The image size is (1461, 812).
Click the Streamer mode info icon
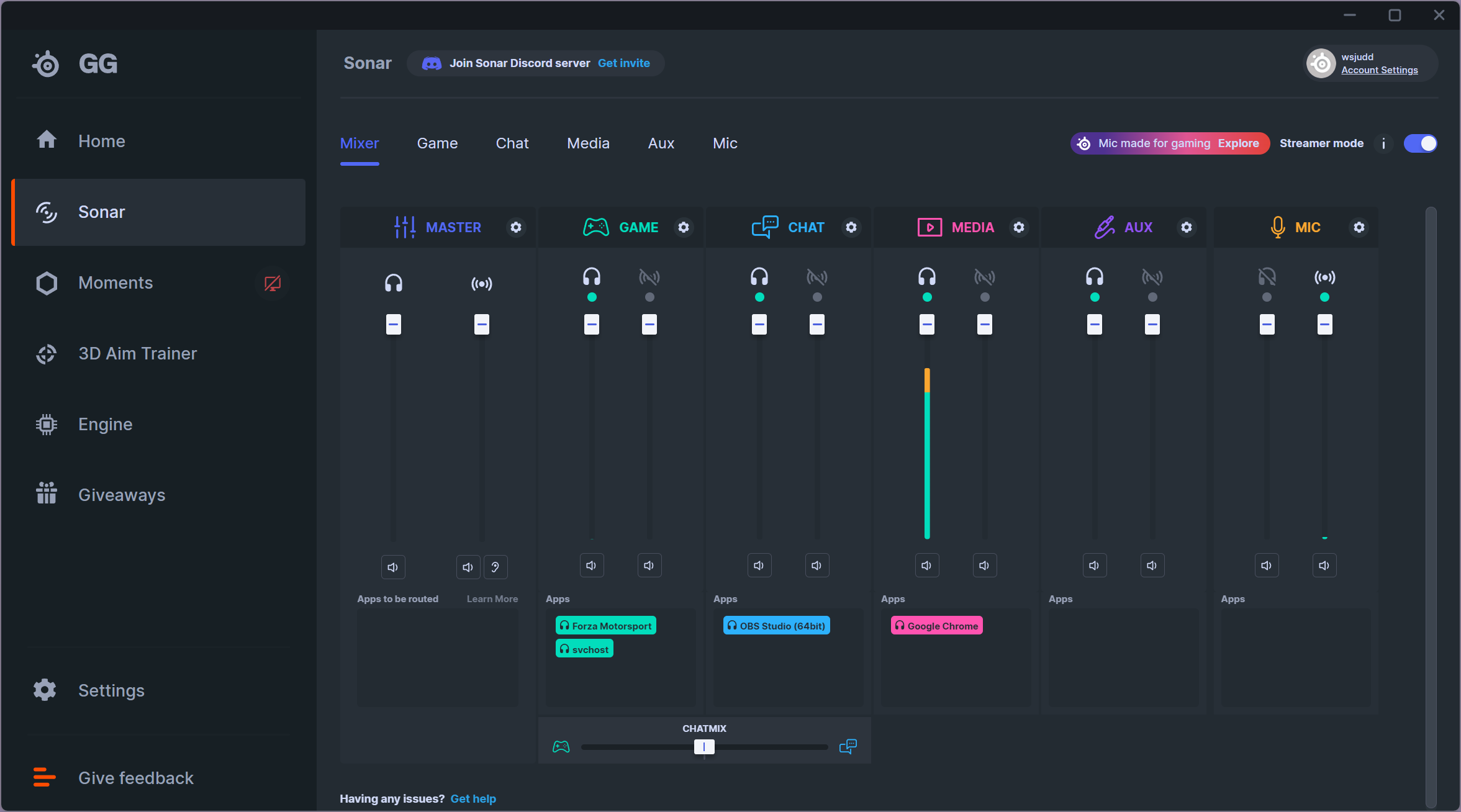[x=1383, y=143]
